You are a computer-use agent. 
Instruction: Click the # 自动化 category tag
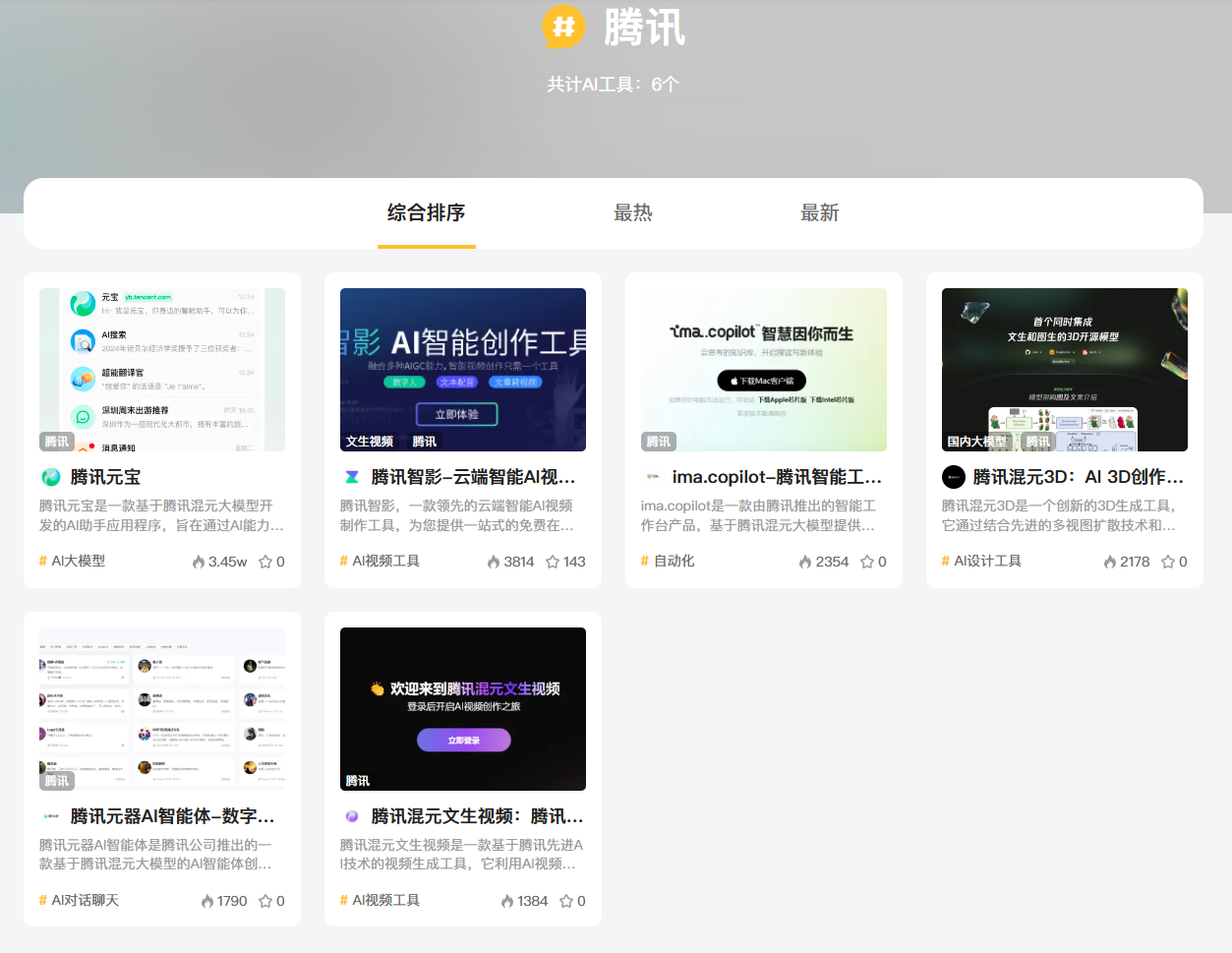(x=668, y=561)
